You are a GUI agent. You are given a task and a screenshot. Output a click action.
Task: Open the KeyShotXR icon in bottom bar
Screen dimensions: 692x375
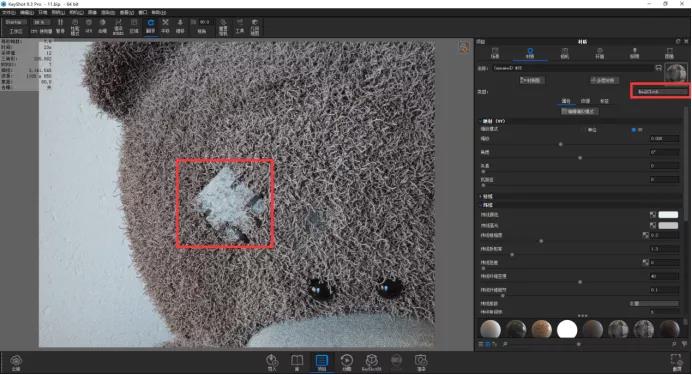372,363
